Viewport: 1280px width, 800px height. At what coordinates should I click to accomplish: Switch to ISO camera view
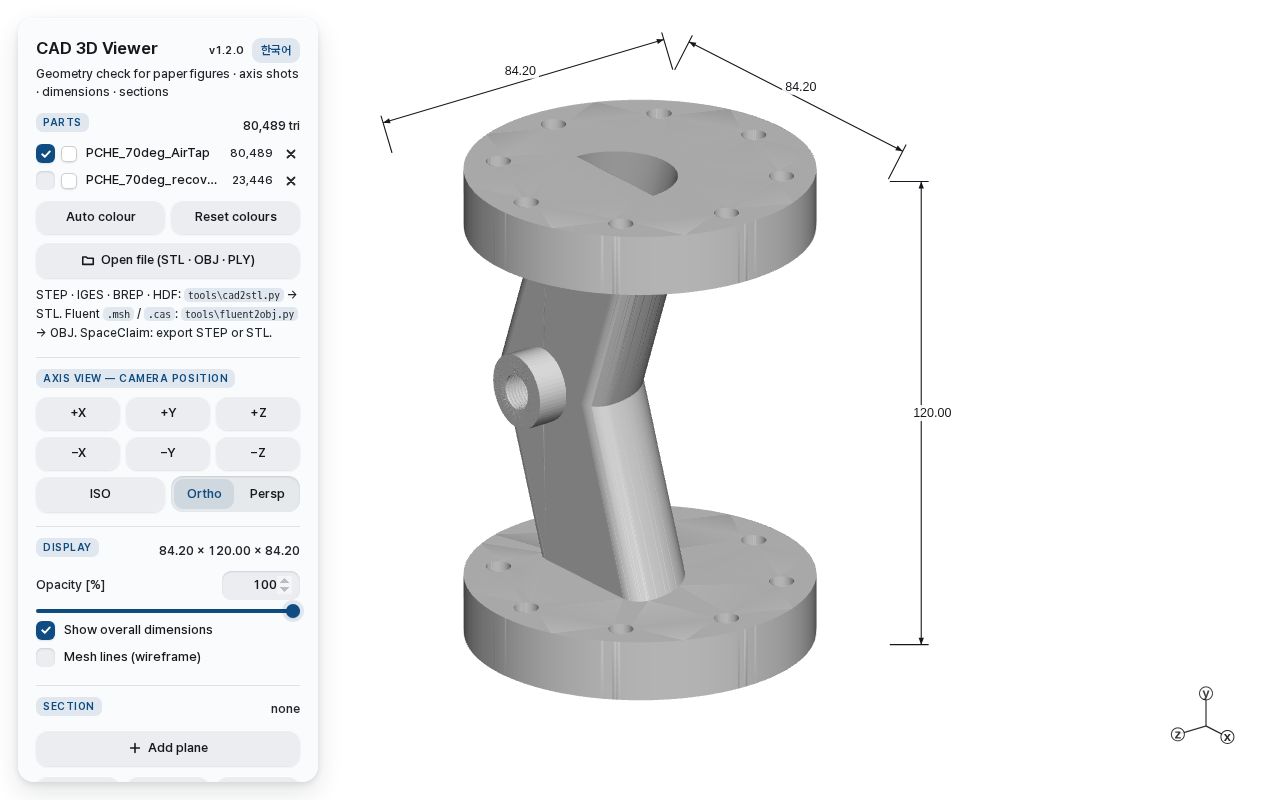[x=100, y=494]
